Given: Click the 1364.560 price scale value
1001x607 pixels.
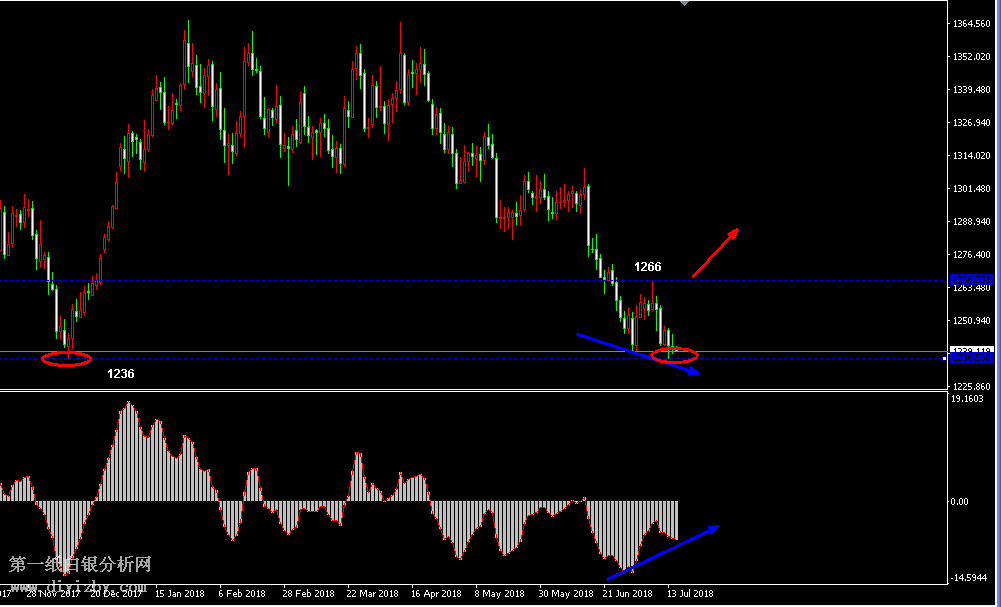Looking at the screenshot, I should pyautogui.click(x=972, y=23).
